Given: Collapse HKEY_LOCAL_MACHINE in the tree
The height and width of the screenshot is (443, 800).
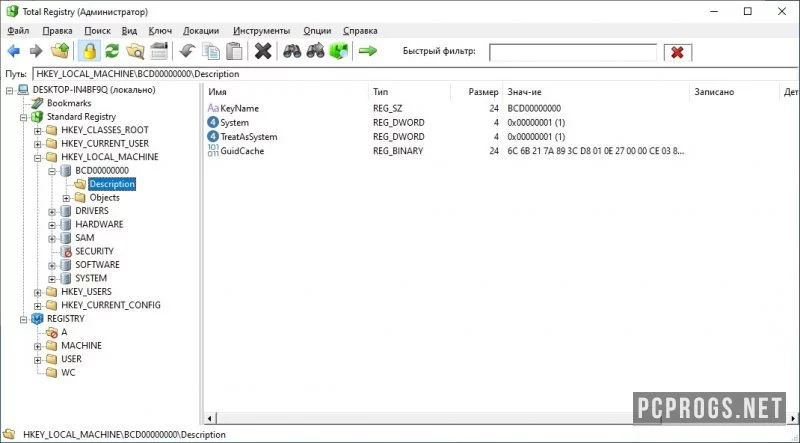Looking at the screenshot, I should click(38, 158).
